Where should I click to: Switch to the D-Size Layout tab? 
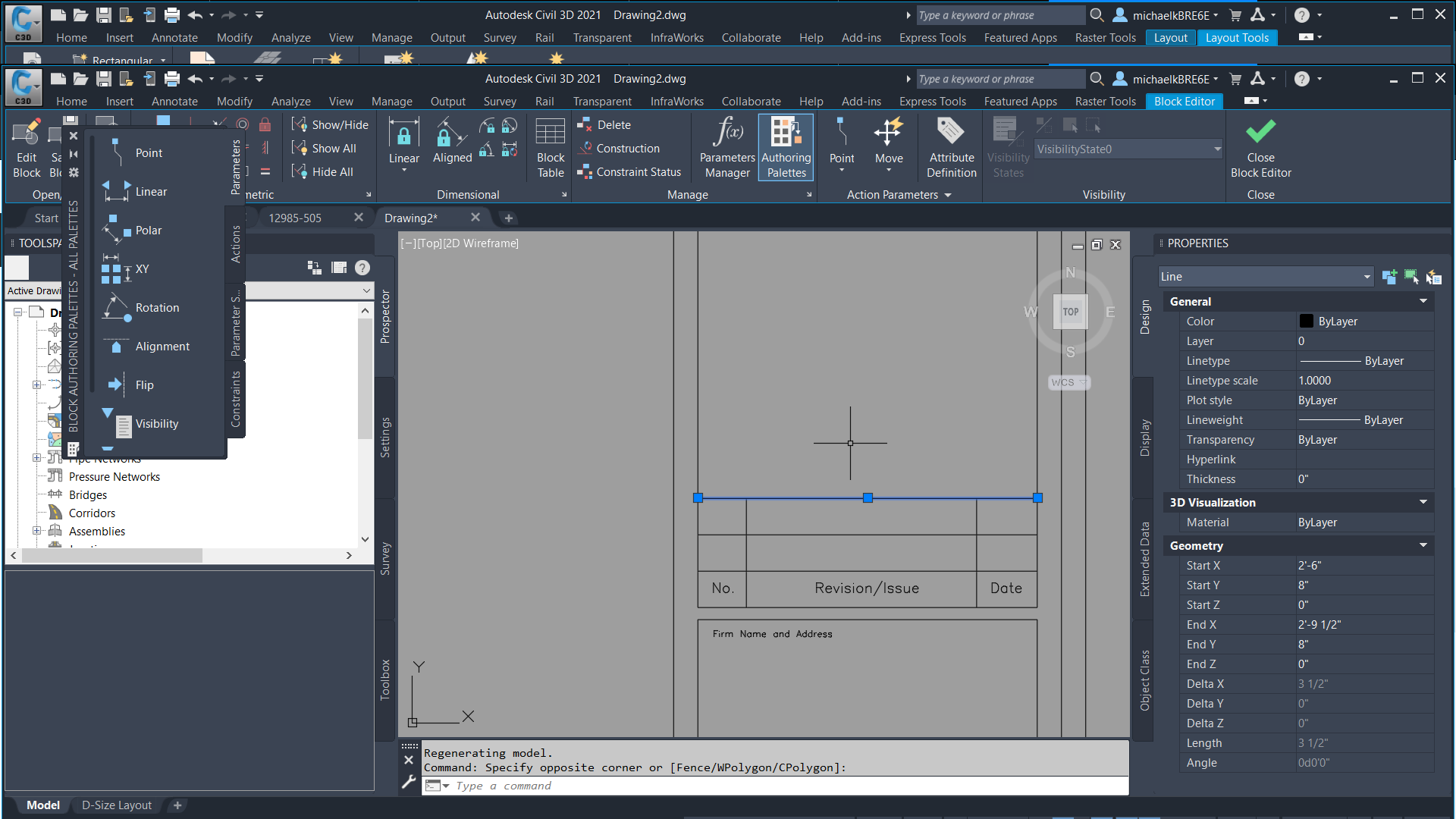pos(116,805)
